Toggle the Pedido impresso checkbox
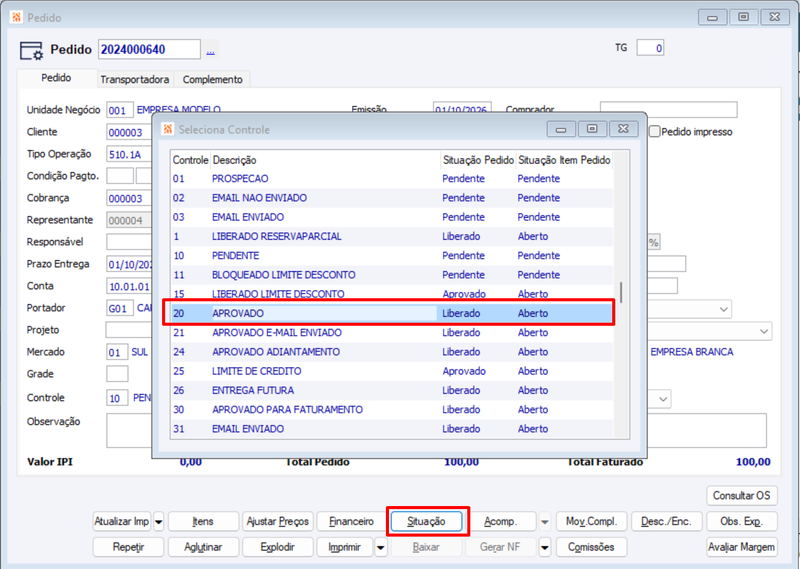The width and height of the screenshot is (800, 569). (x=655, y=132)
